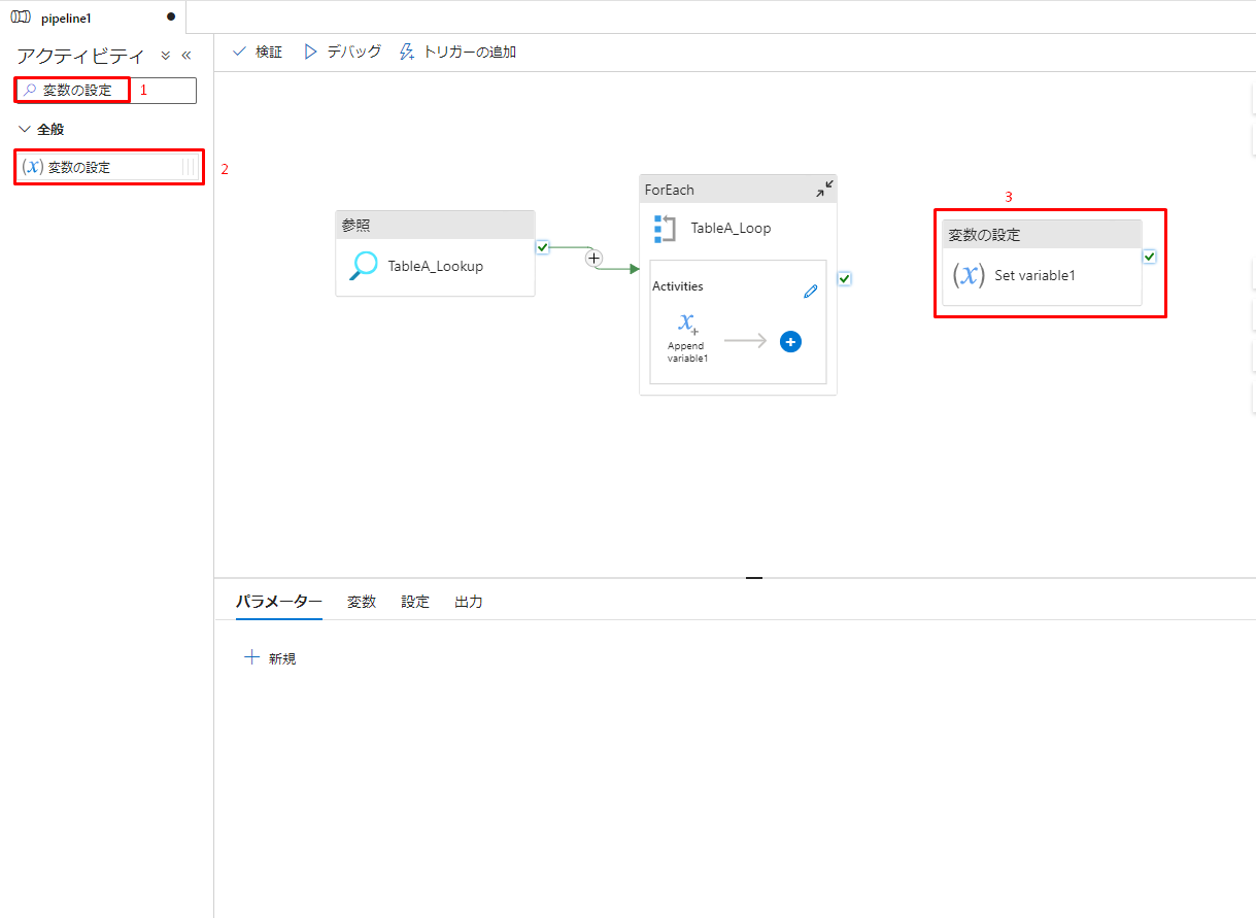Collapse the 全般 category
The image size is (1256, 918).
tap(25, 129)
